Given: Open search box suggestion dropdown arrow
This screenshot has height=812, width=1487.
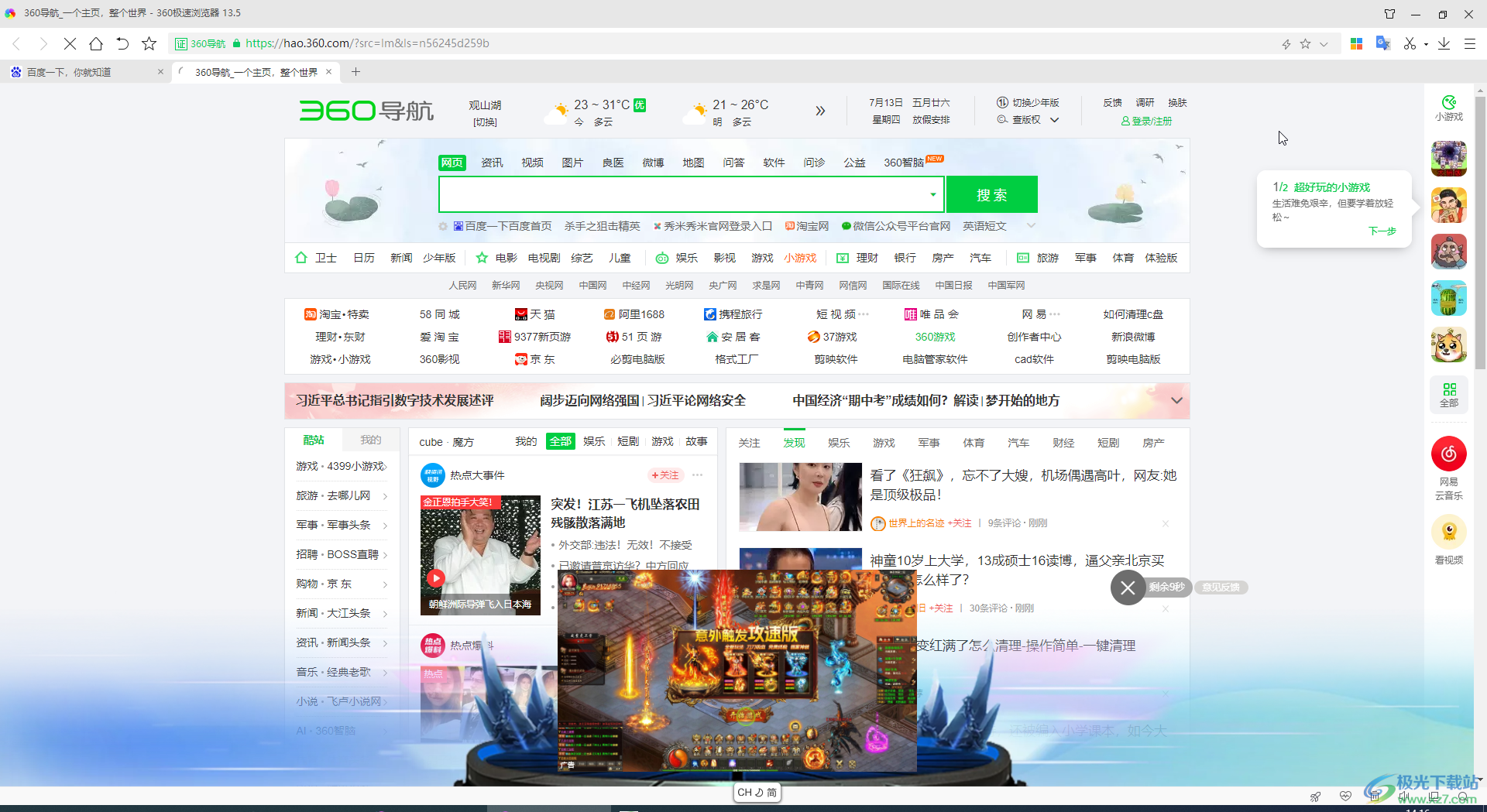Looking at the screenshot, I should coord(932,194).
